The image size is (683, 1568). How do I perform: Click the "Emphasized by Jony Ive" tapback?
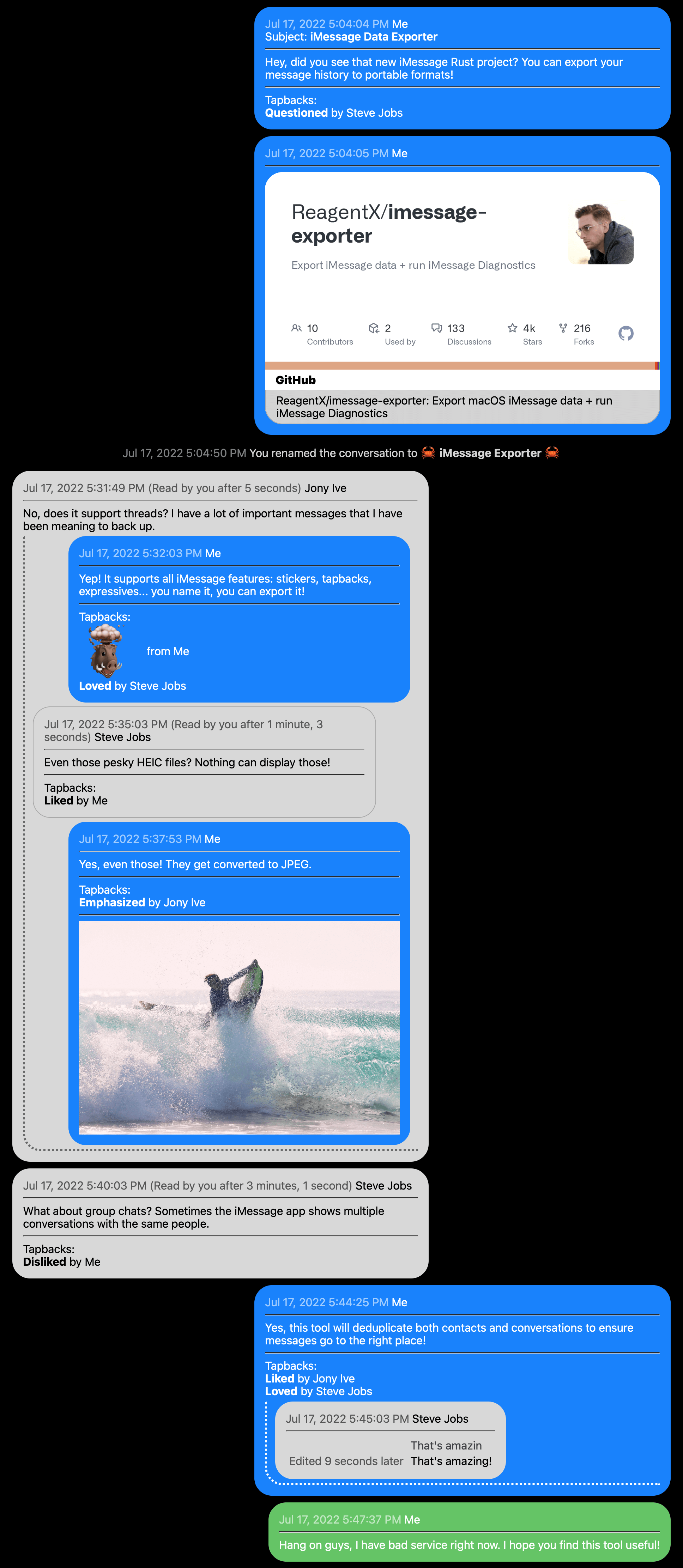click(143, 902)
